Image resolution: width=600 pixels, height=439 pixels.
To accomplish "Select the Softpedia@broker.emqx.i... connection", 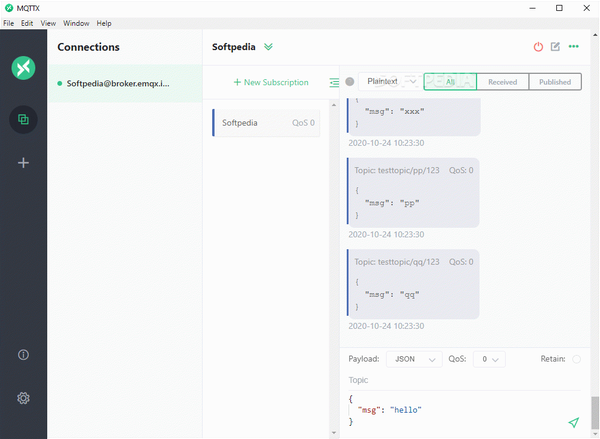I will coord(125,83).
